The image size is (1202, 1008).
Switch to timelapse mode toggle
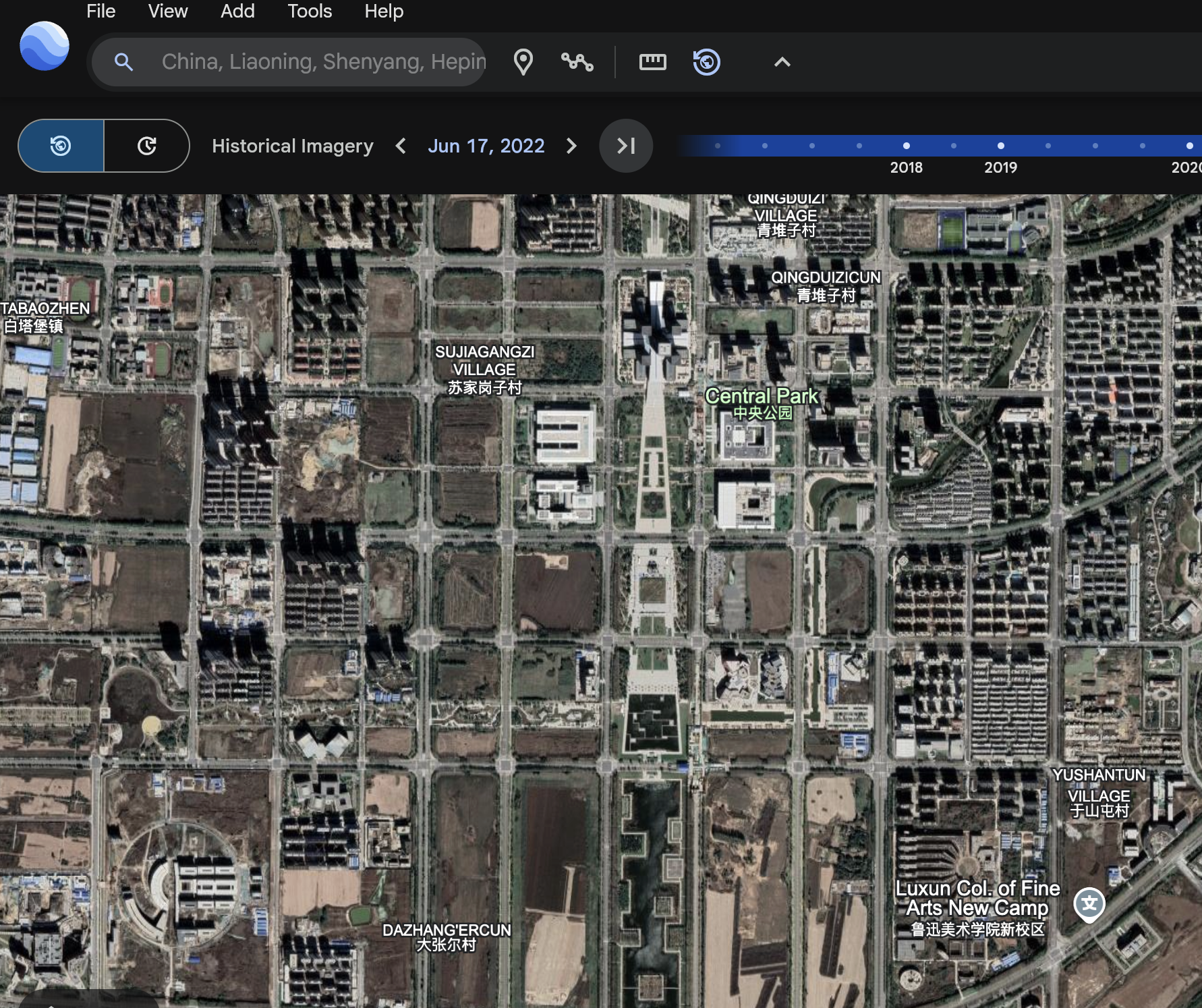(x=146, y=146)
